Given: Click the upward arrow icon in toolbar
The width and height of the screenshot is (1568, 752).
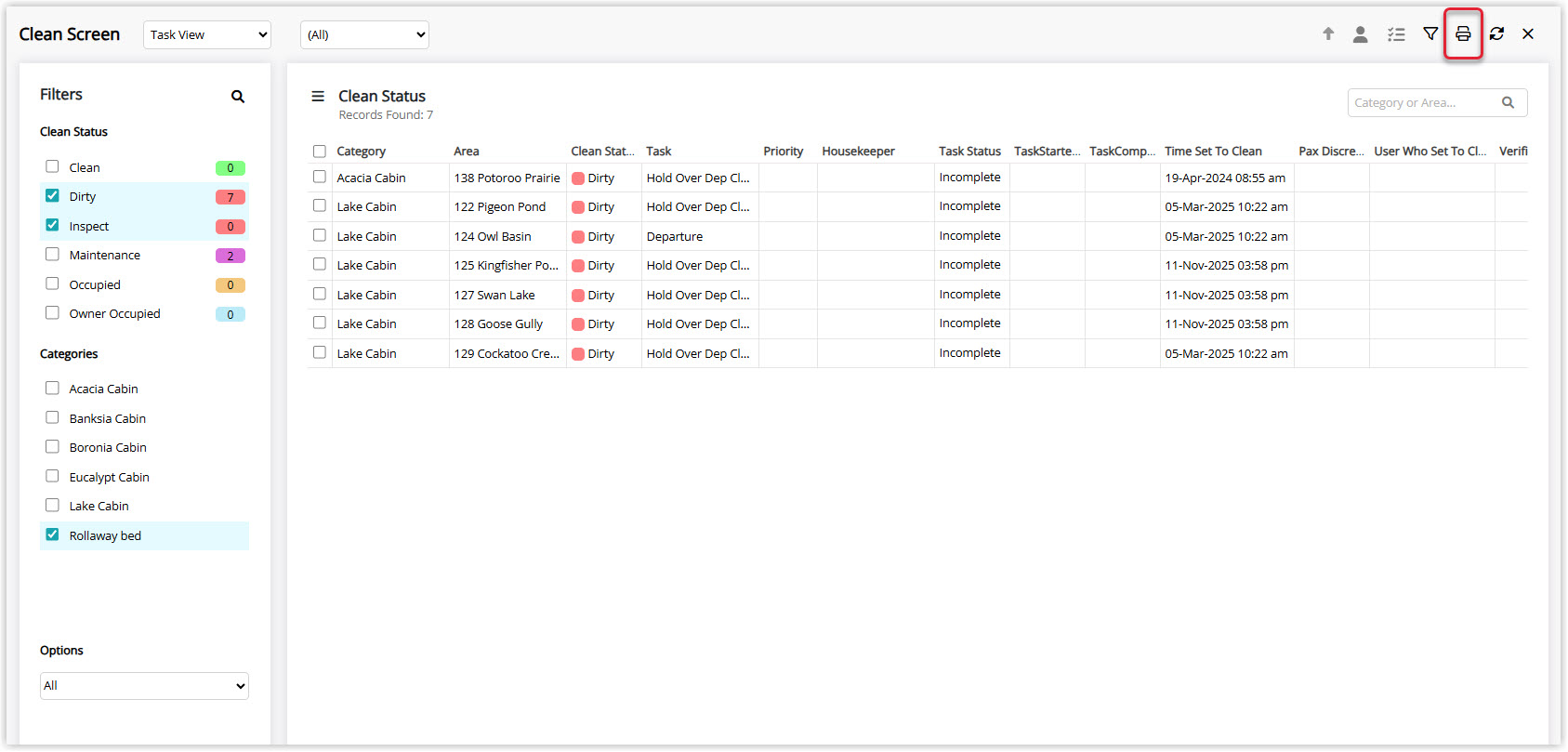Looking at the screenshot, I should point(1328,34).
